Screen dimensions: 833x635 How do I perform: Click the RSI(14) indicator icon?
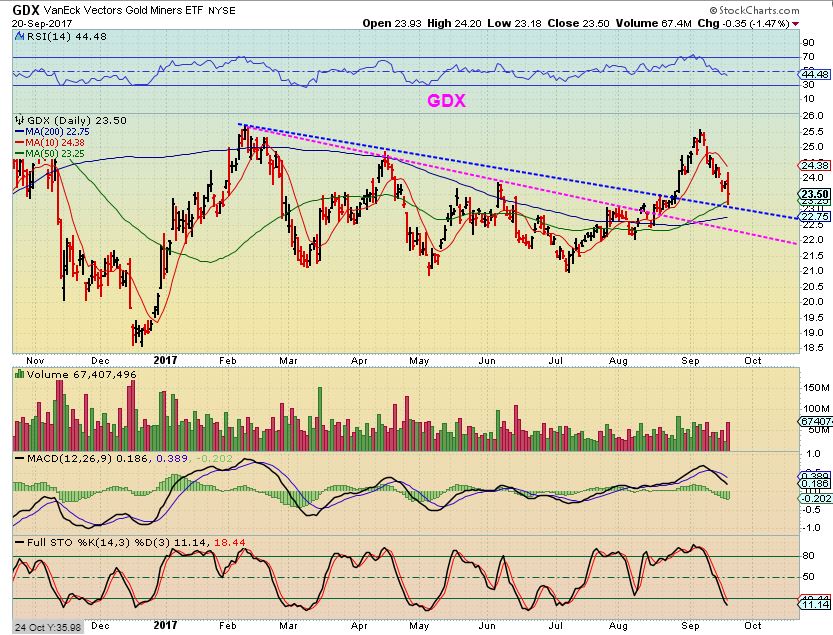tap(19, 37)
